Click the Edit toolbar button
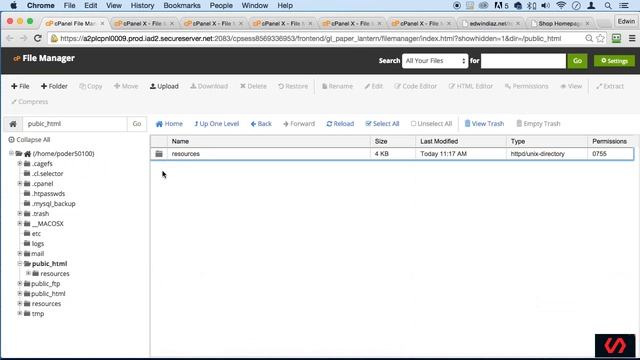The width and height of the screenshot is (640, 360). click(373, 86)
